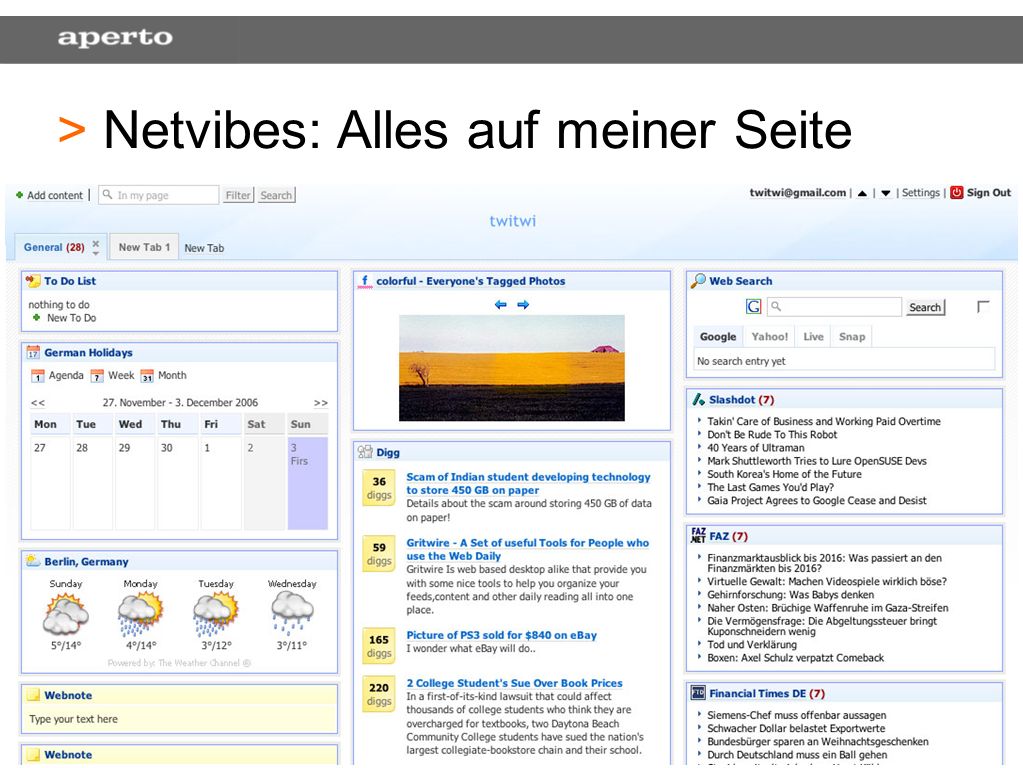1023x768 pixels.
Task: Go to previous week in German Holidays
Action: coord(38,403)
